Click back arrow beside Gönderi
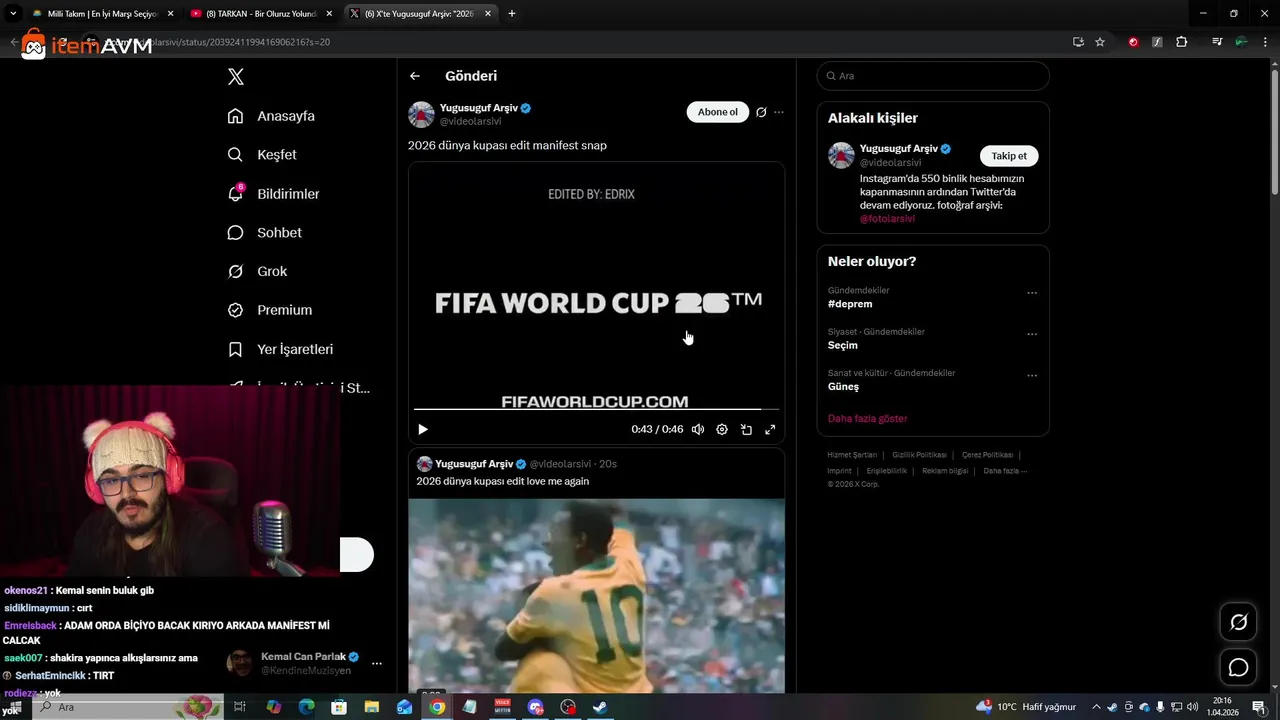1280x720 pixels. pyautogui.click(x=415, y=76)
